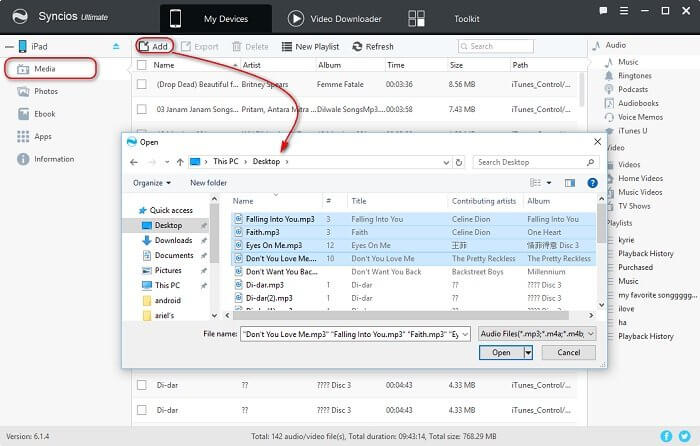Refresh the Desktop folder view

[x=458, y=162]
